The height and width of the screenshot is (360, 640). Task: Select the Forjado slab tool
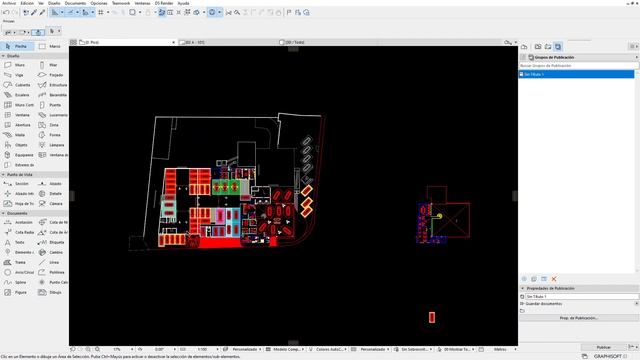pyautogui.click(x=51, y=75)
